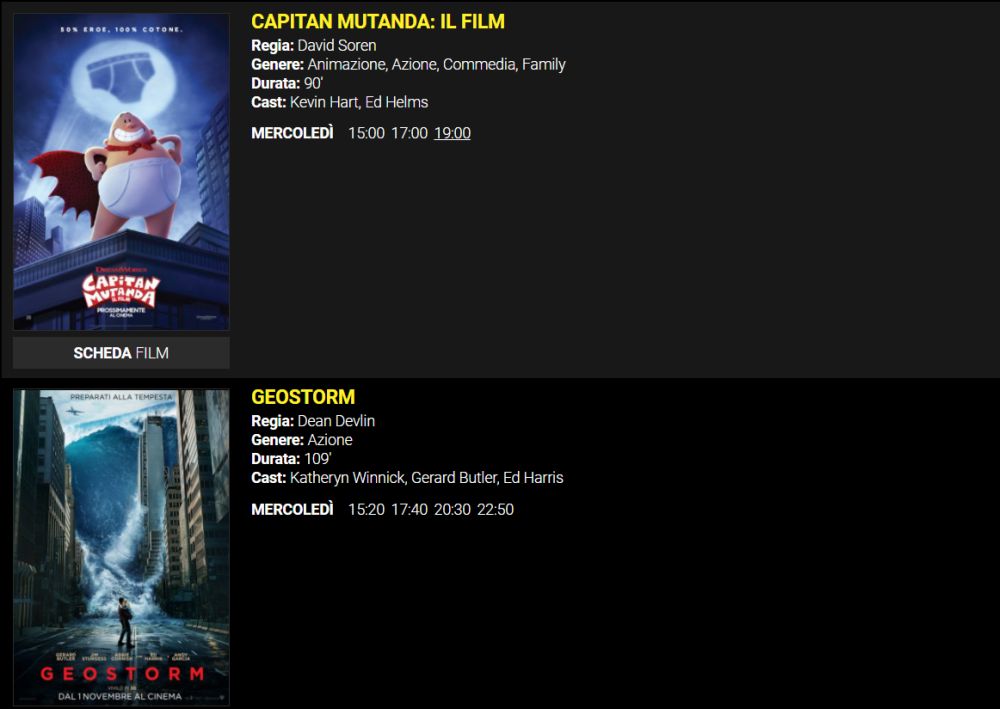Click MERCOLEDÌ label in Capitan Mutanda row

(x=292, y=133)
